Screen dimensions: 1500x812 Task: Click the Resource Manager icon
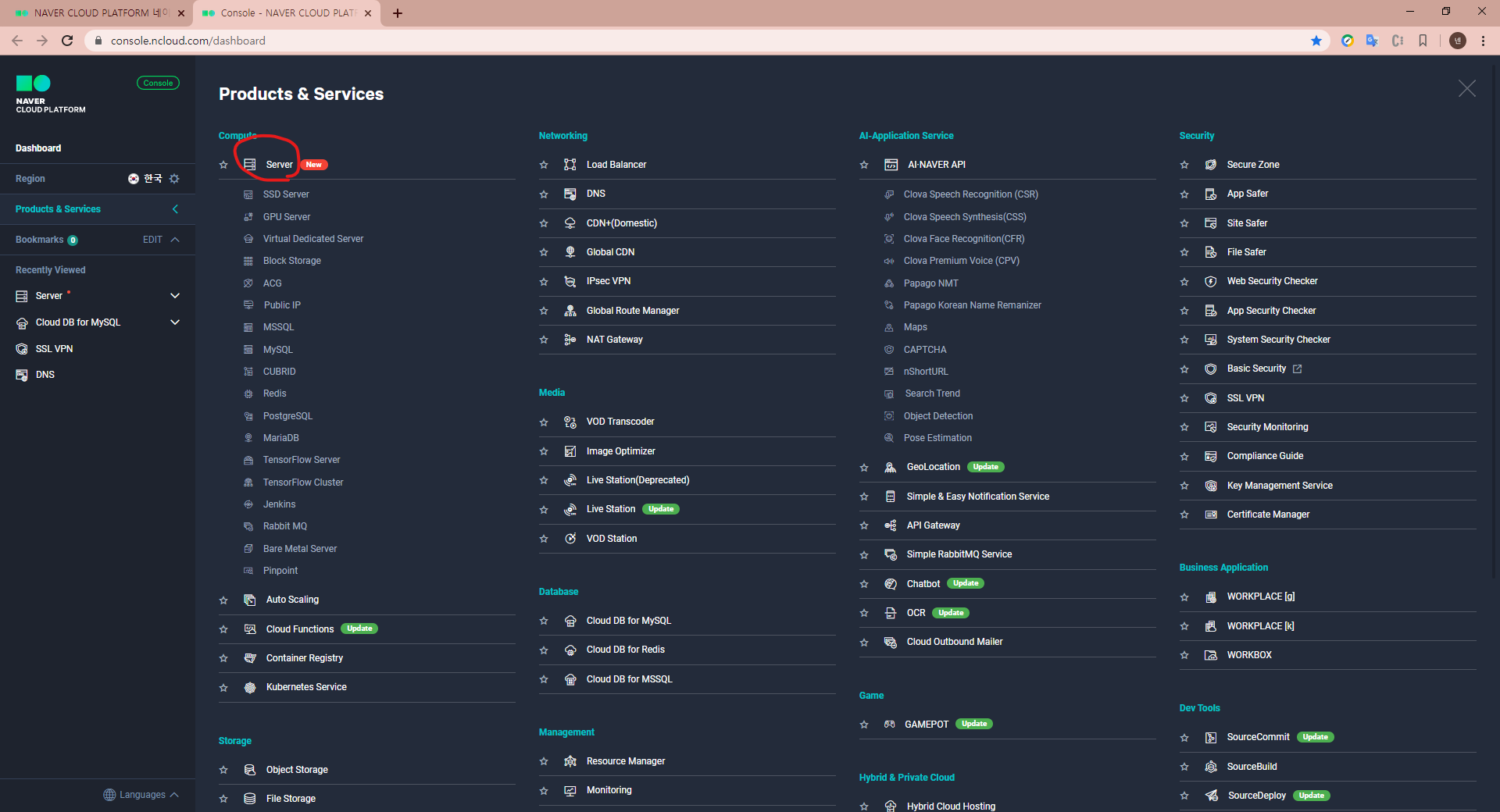(570, 761)
